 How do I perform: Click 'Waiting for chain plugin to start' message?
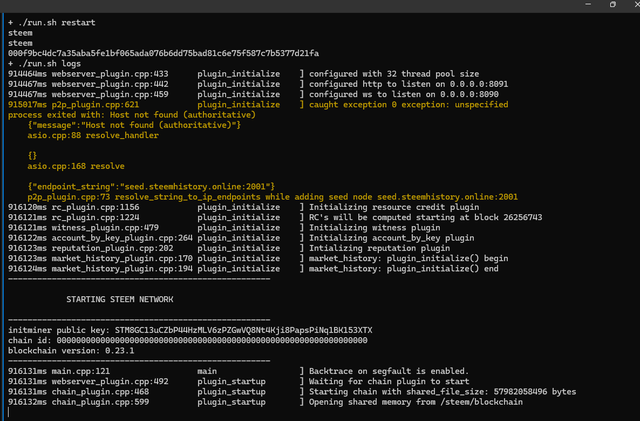[x=389, y=381]
